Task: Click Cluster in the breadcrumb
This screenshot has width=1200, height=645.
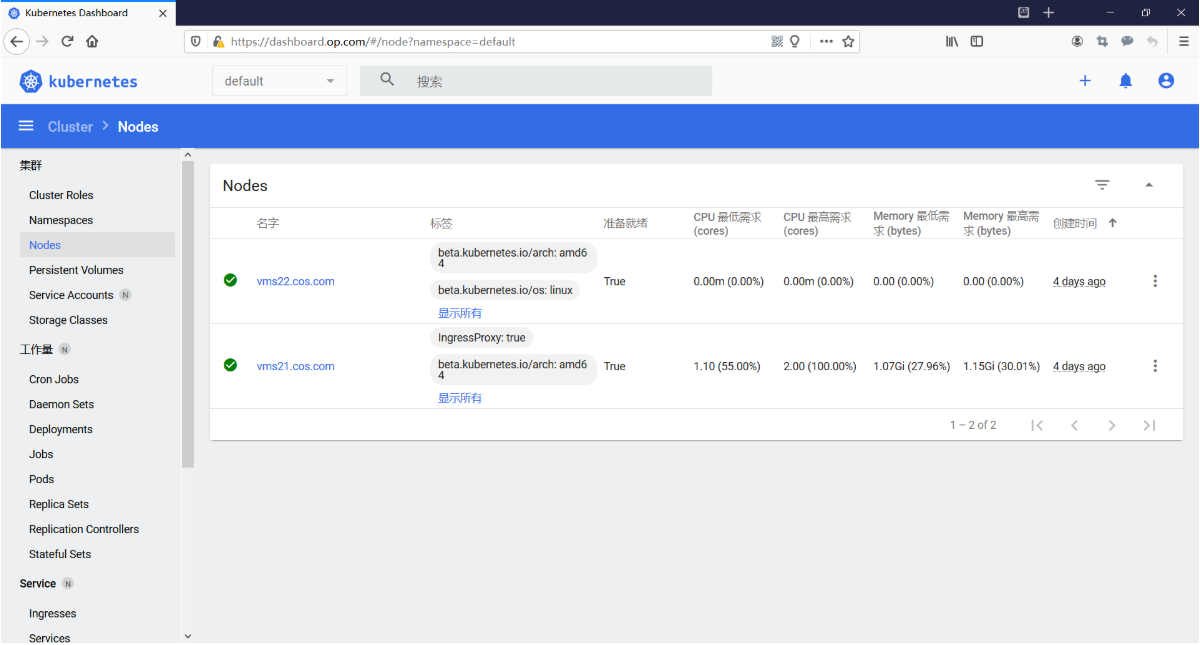Action: (x=70, y=126)
